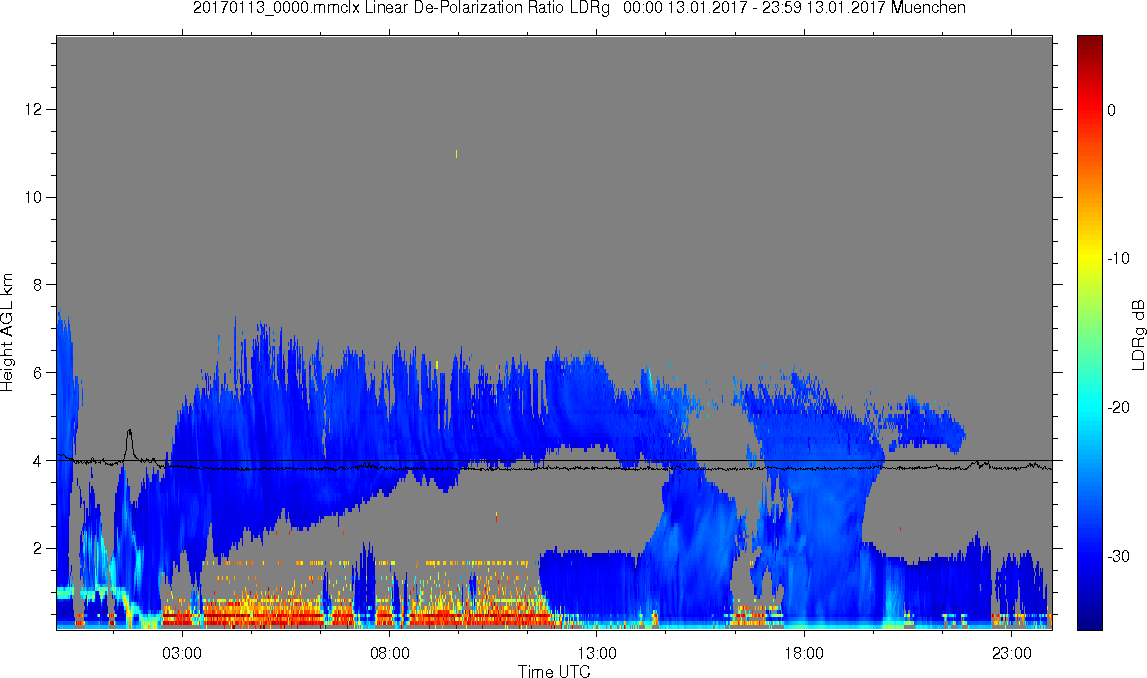Click the height label 4

(x=37, y=461)
